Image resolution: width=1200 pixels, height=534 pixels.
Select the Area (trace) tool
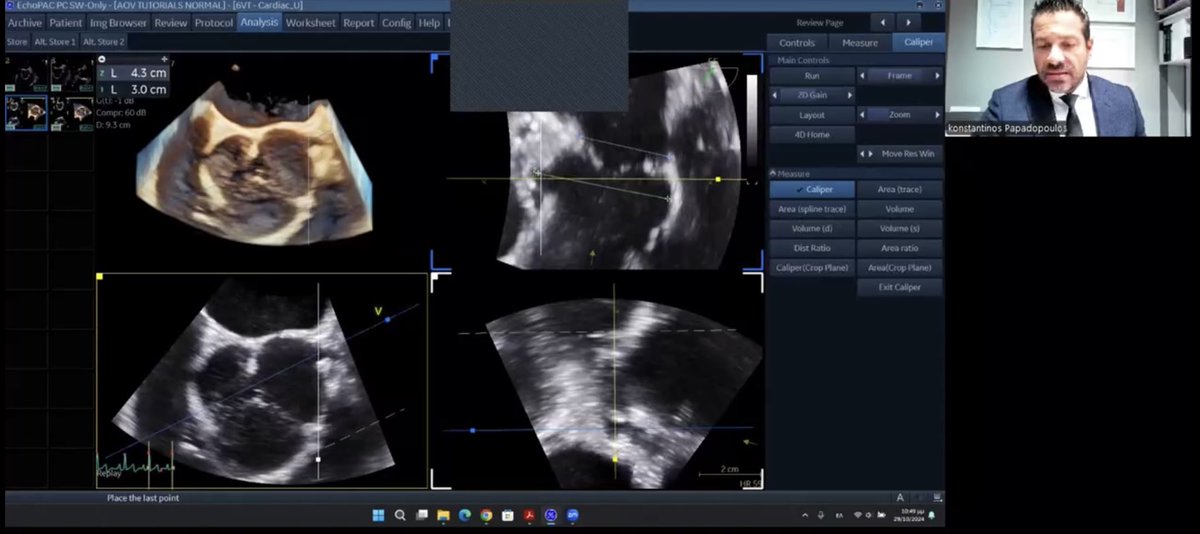pos(900,189)
